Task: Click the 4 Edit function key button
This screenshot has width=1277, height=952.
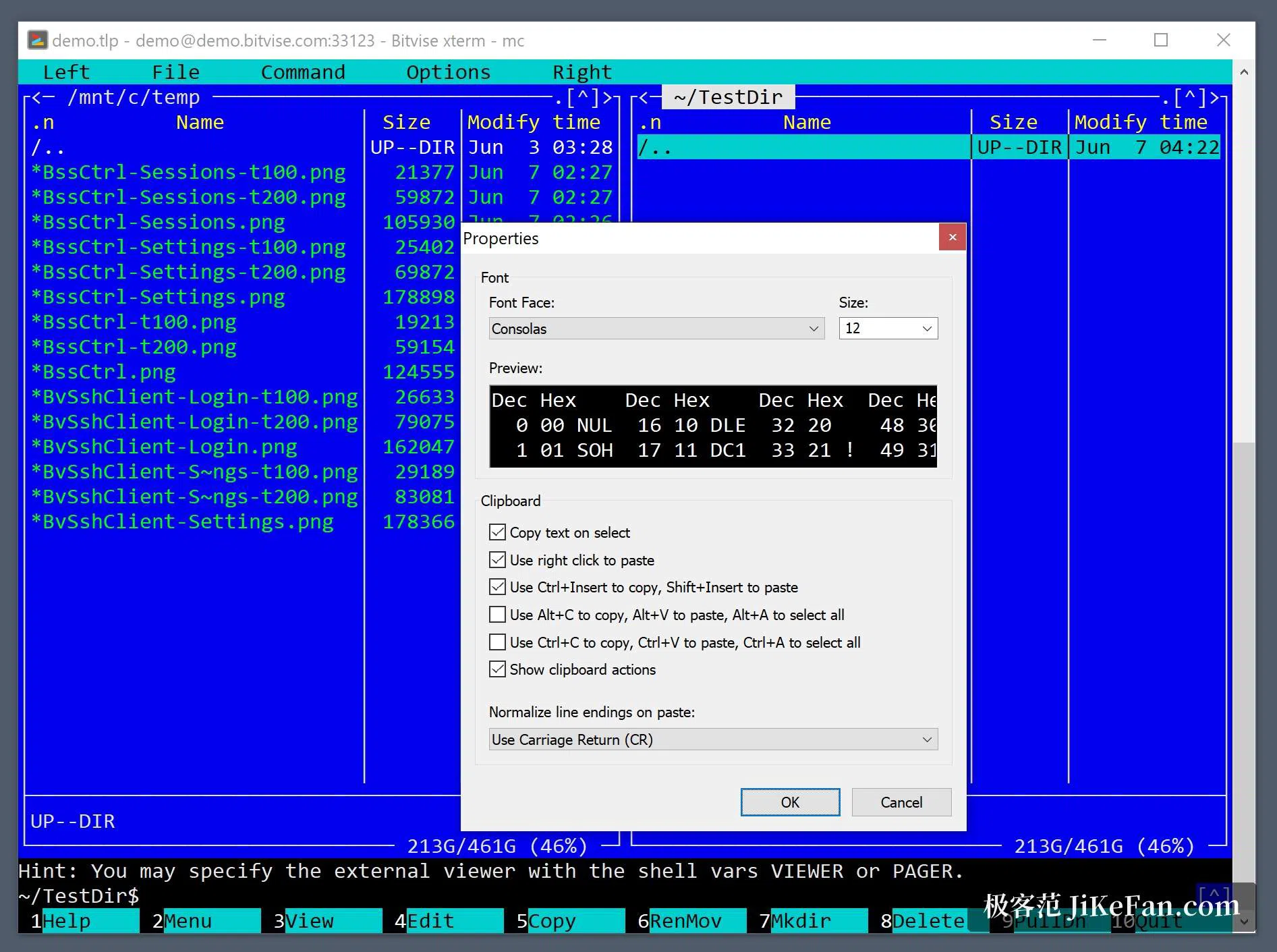Action: click(449, 921)
